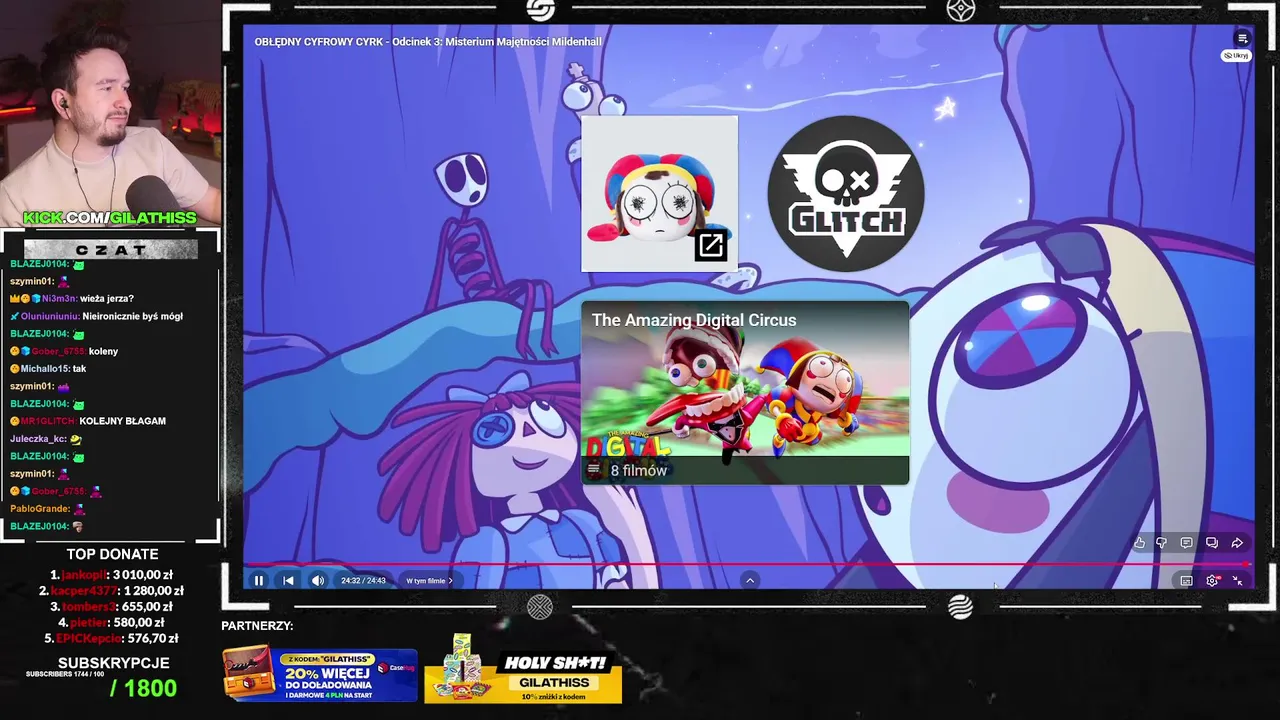The height and width of the screenshot is (720, 1280).
Task: Click the '8 filmów' playlist label
Action: pyautogui.click(x=638, y=470)
